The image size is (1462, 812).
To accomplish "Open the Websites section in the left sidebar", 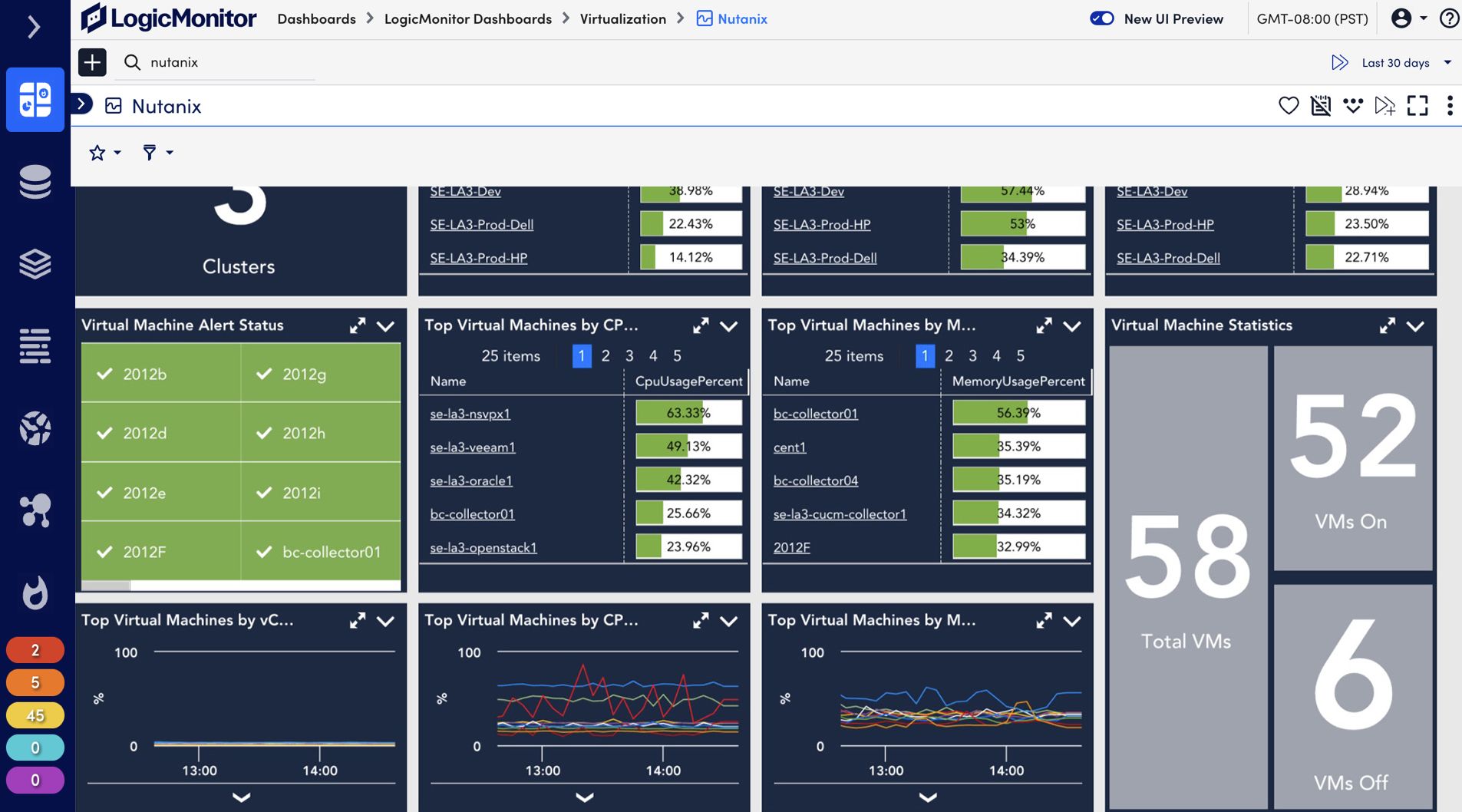I will 35,428.
